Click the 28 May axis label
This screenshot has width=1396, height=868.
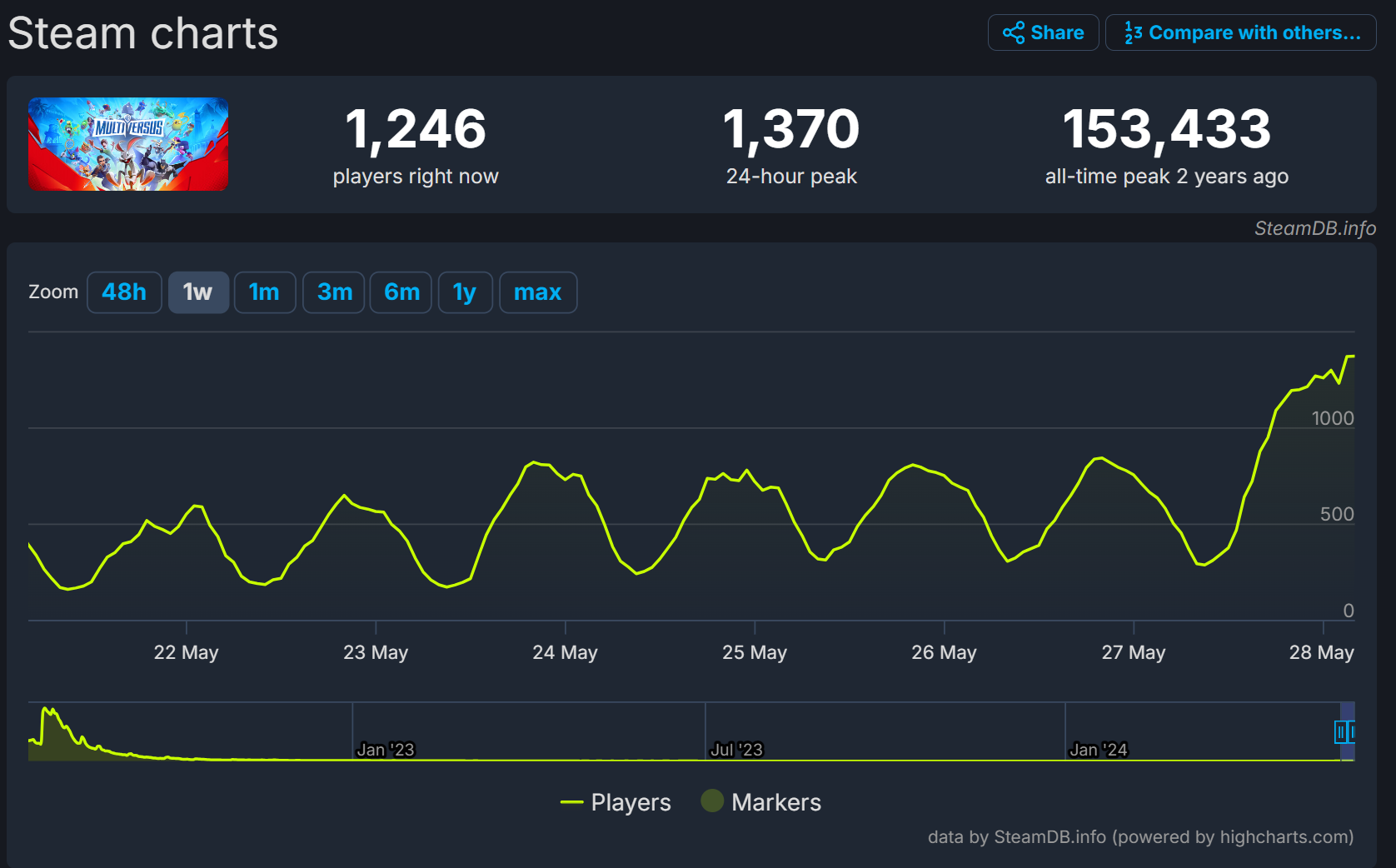(1322, 652)
